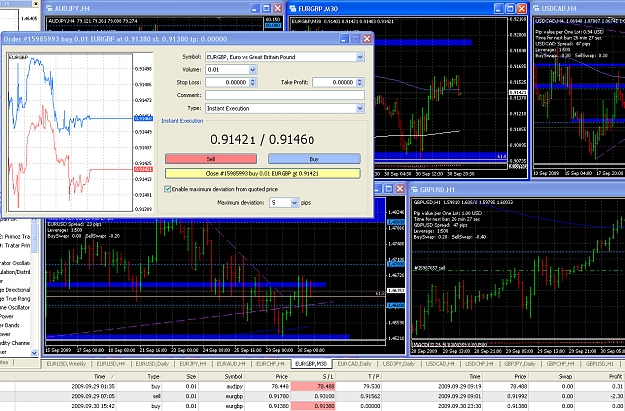Sort trades by the T / P column header
Screen dimensions: 625x411
[373, 376]
